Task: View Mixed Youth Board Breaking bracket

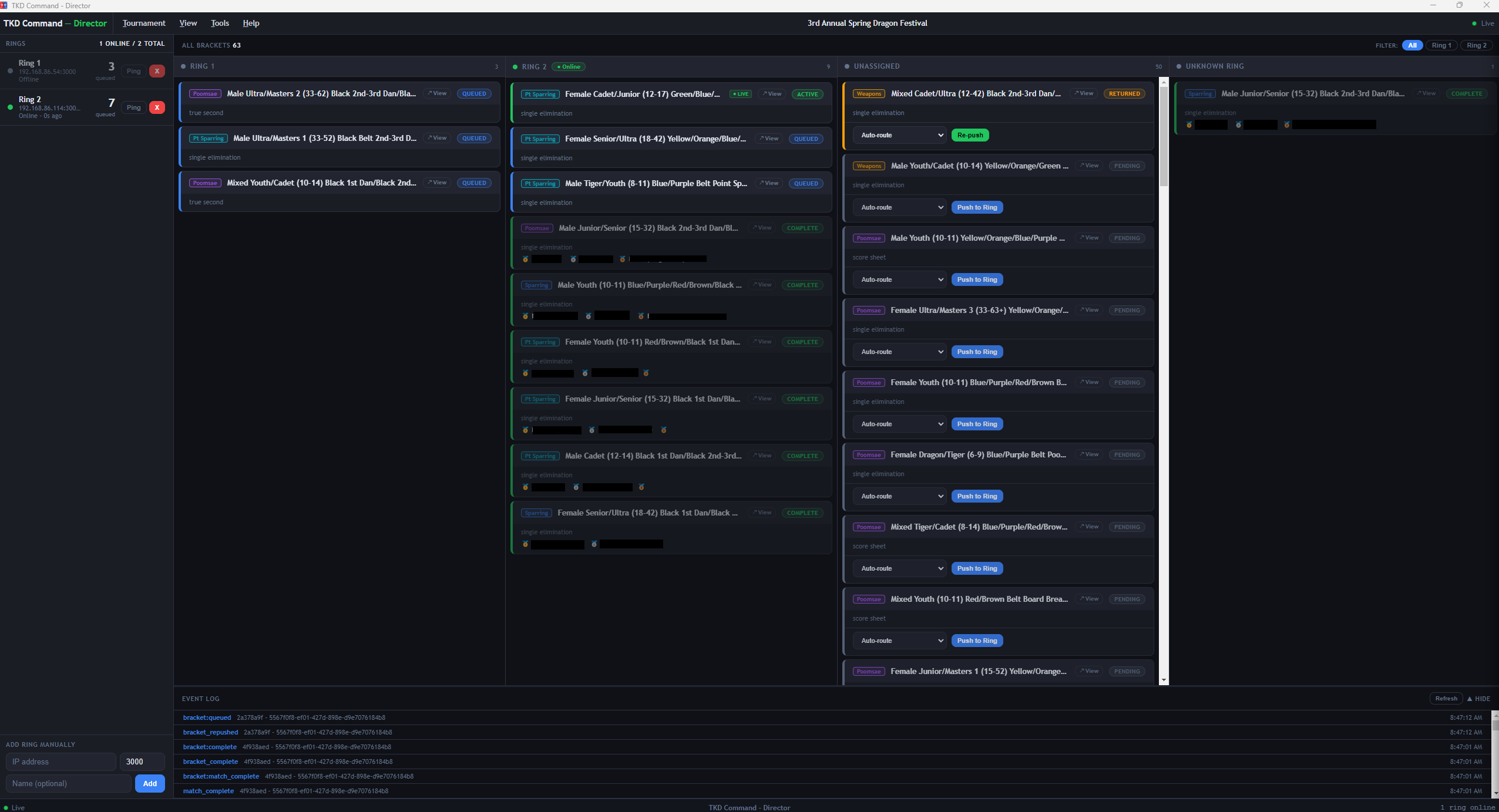Action: pos(1089,599)
